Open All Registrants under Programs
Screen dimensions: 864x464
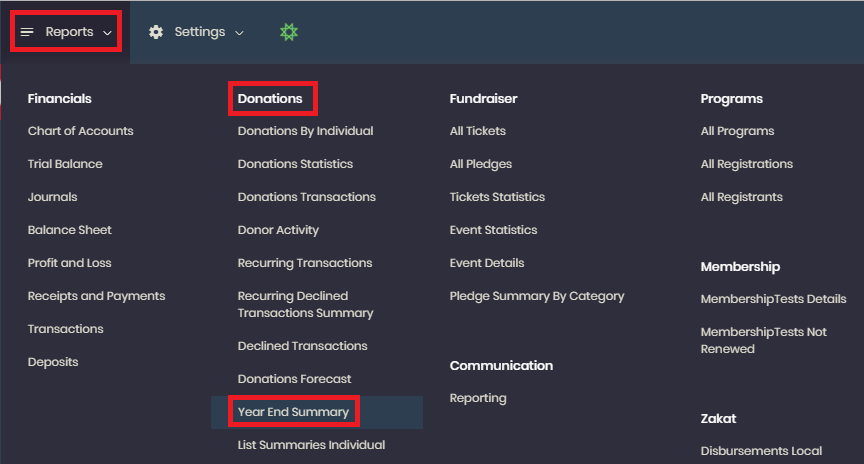(x=742, y=197)
